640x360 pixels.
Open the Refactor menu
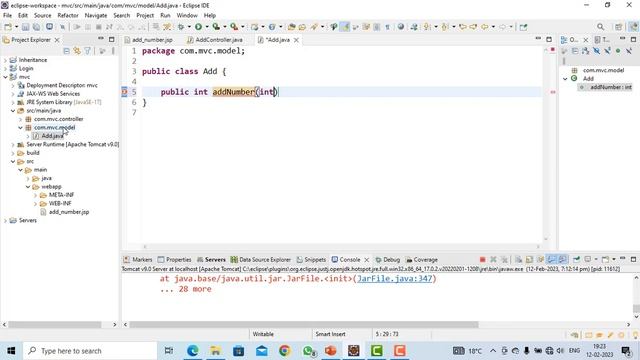tap(68, 15)
